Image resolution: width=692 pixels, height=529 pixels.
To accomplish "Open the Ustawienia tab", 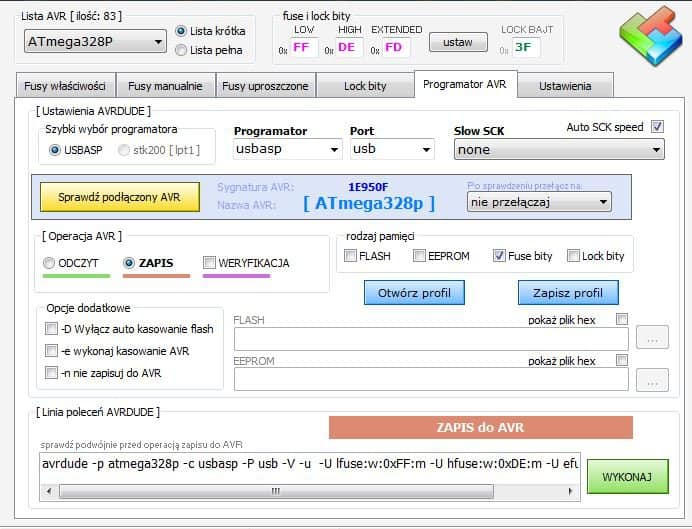I will 565,86.
